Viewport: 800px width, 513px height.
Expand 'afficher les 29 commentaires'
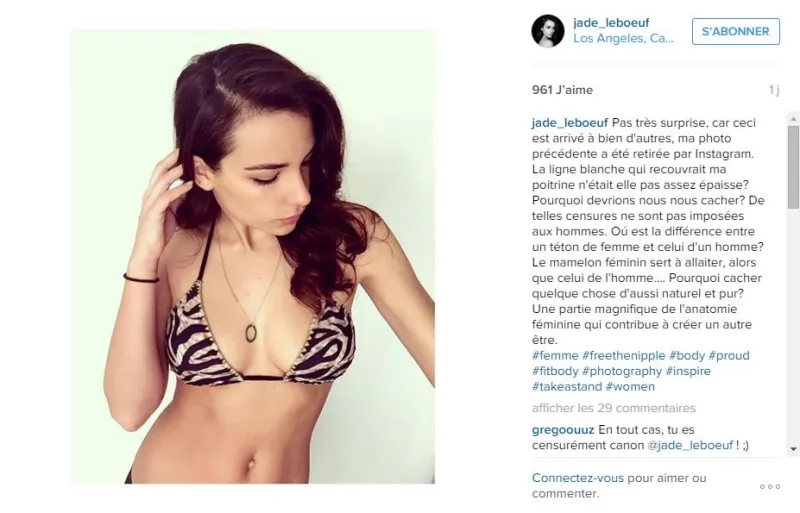(614, 408)
